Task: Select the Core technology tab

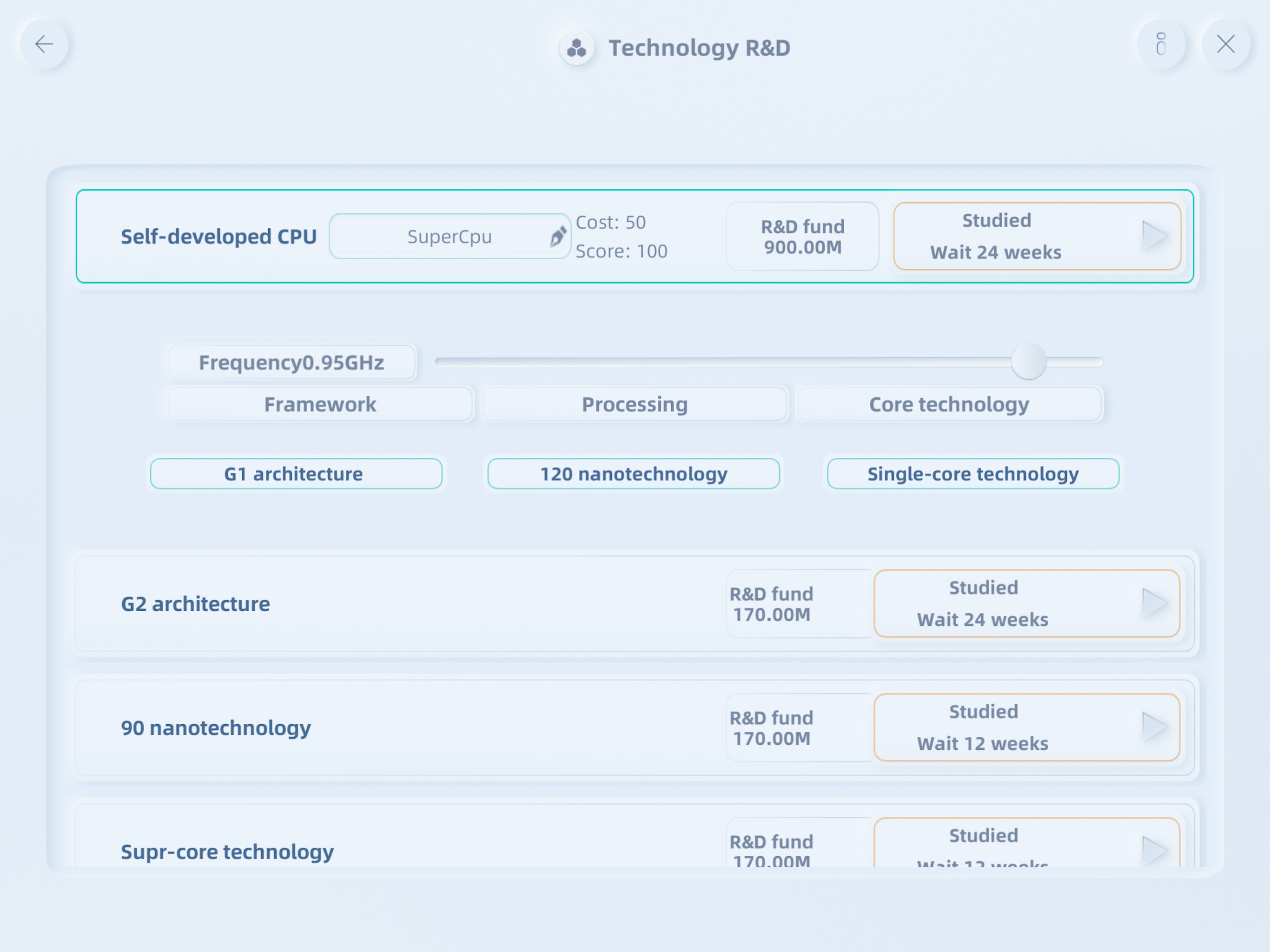Action: (x=948, y=404)
